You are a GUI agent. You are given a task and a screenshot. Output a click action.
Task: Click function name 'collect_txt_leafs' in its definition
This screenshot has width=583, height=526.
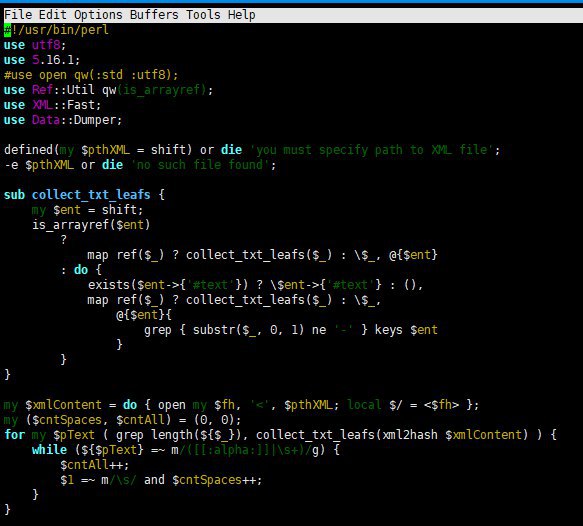pyautogui.click(x=91, y=195)
